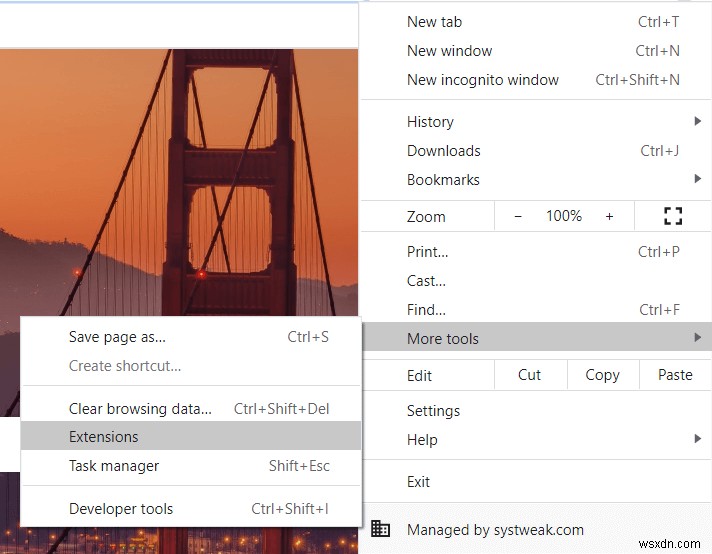Select Save page as option
Screen dimensions: 712x554
point(117,337)
